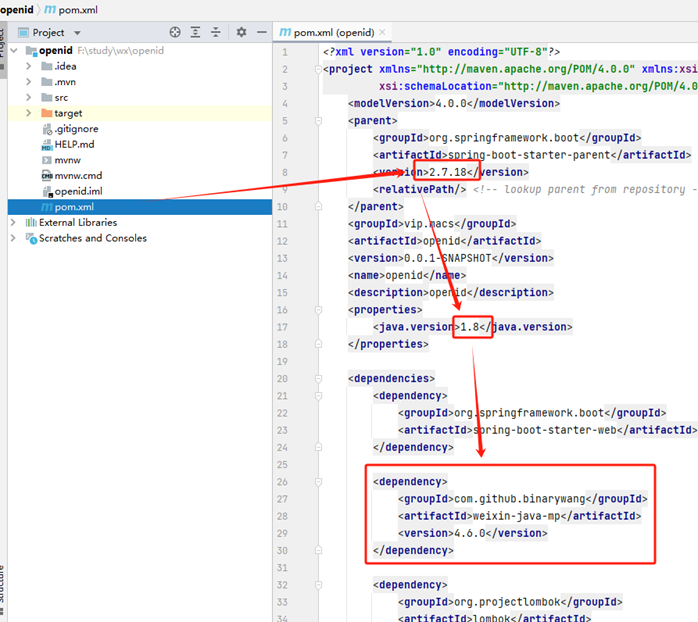Screen dimensions: 698x622
Task: Click the .idea folder icon
Action: 47,66
